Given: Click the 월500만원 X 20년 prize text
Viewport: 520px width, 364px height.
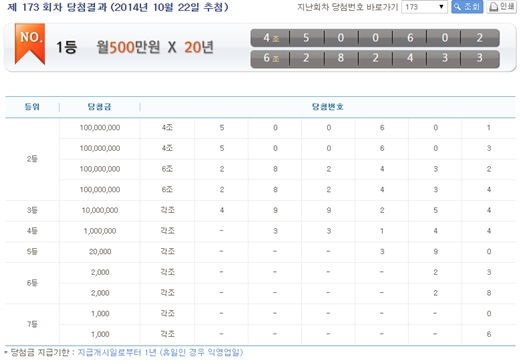Looking at the screenshot, I should (155, 47).
